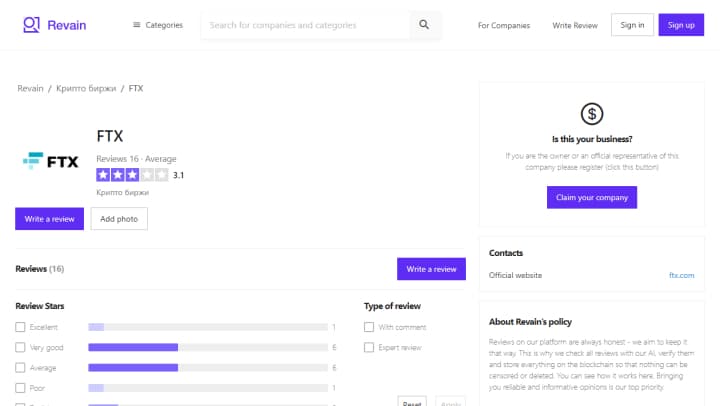Click the Review Stars heading
Image resolution: width=720 pixels, height=406 pixels.
[x=39, y=306]
